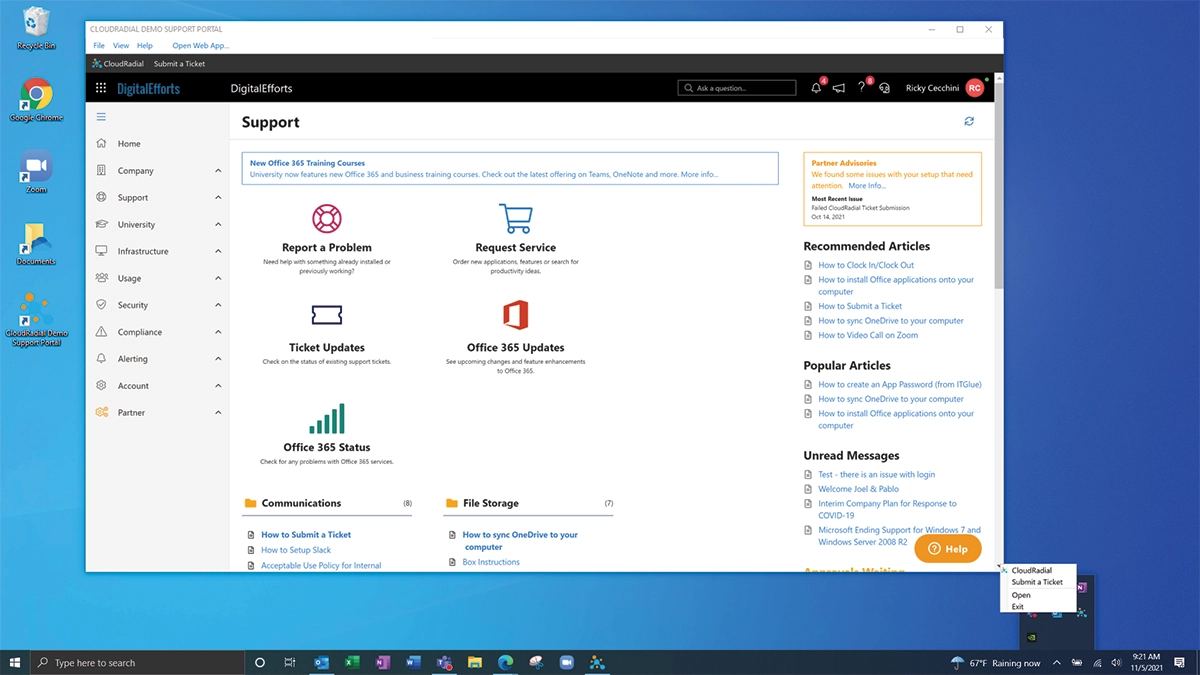Open Outlook from the taskbar

click(321, 662)
